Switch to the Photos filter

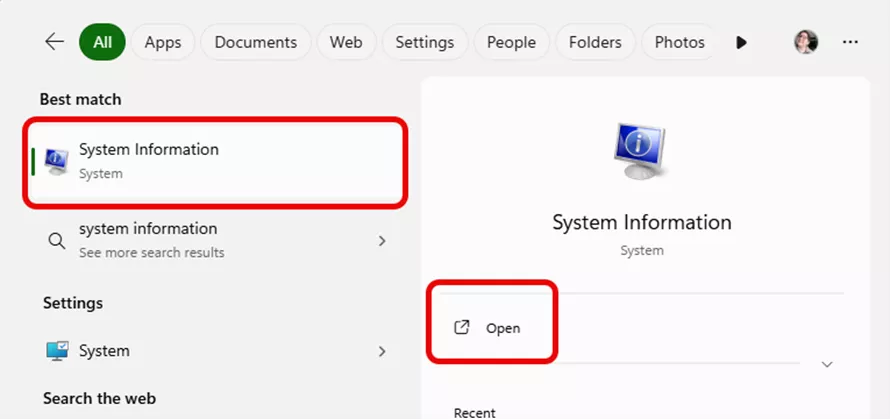click(679, 42)
